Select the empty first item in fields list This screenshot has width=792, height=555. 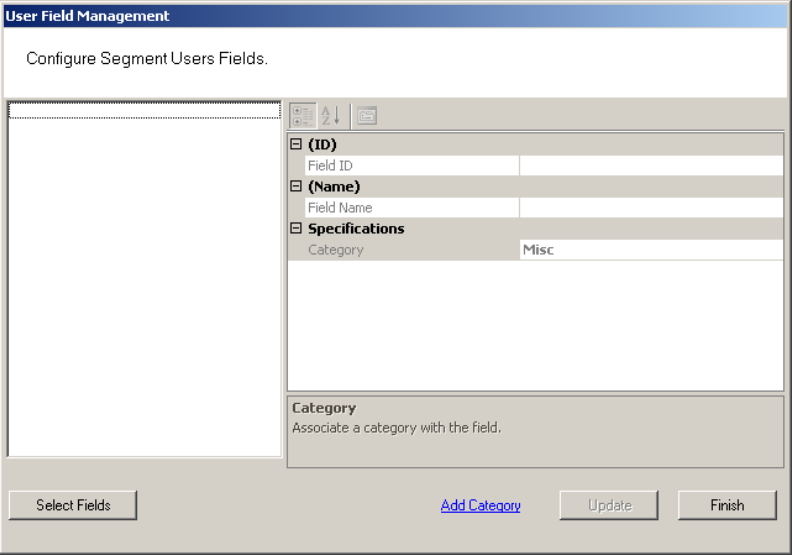tap(144, 111)
